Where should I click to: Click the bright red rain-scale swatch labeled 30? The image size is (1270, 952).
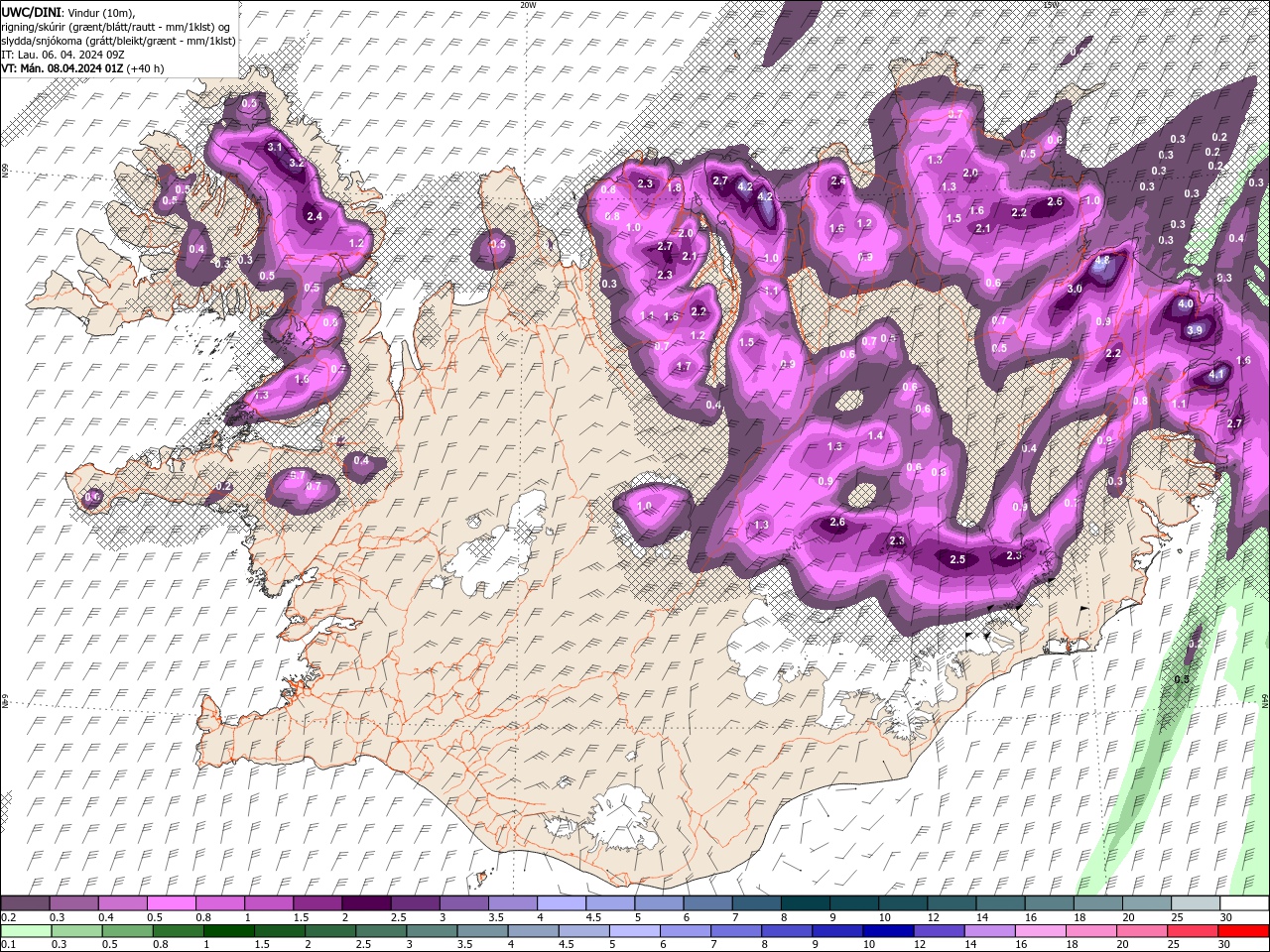point(1244,931)
